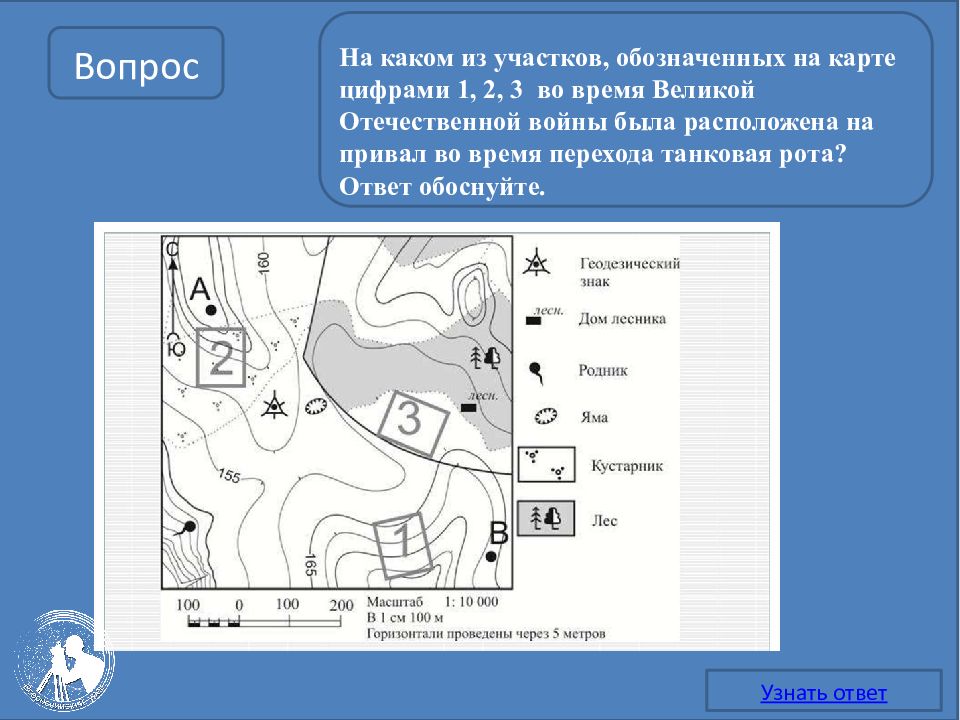960x720 pixels.
Task: Click the 'Вопрос' title box
Action: [136, 63]
